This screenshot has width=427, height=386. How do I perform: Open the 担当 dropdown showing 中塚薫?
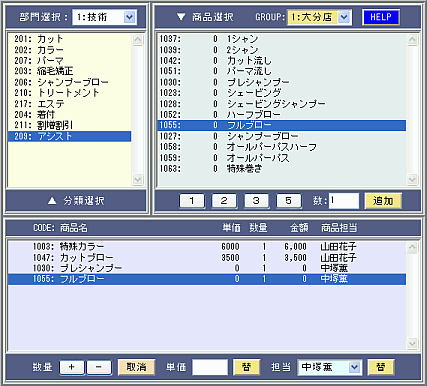pyautogui.click(x=330, y=367)
